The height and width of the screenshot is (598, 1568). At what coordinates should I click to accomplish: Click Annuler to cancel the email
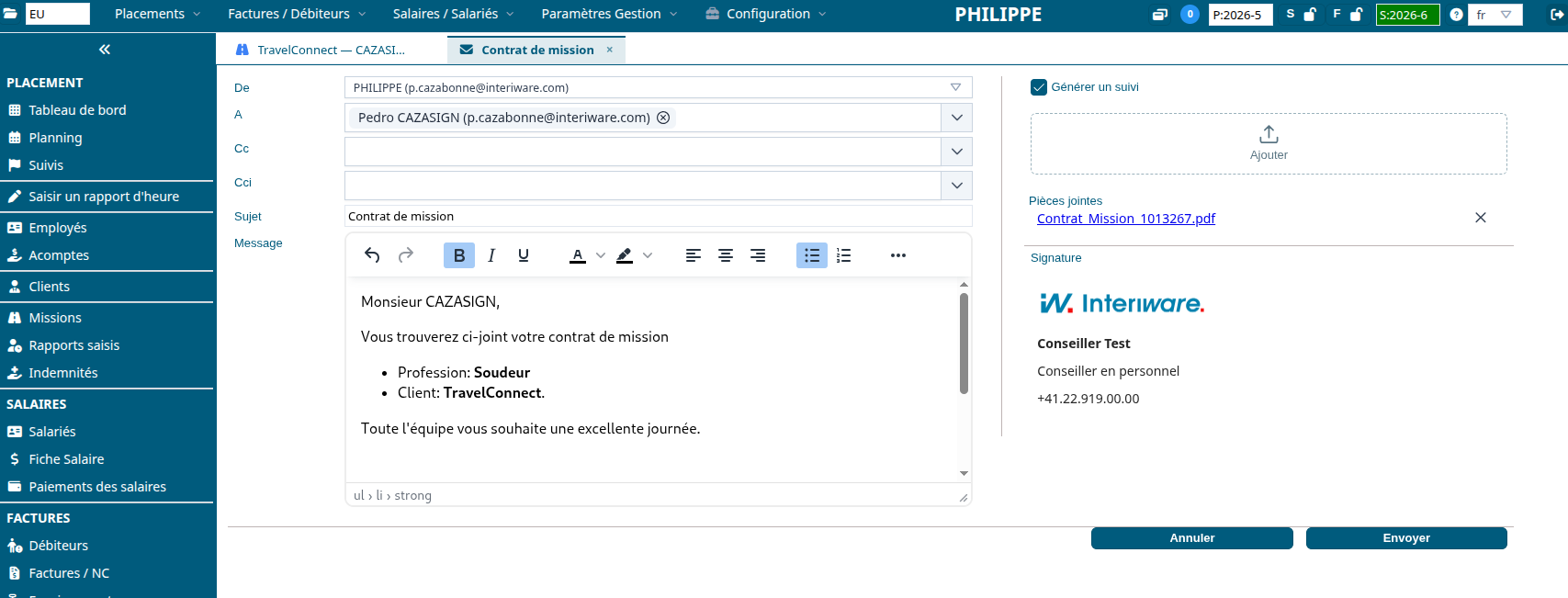(1192, 538)
